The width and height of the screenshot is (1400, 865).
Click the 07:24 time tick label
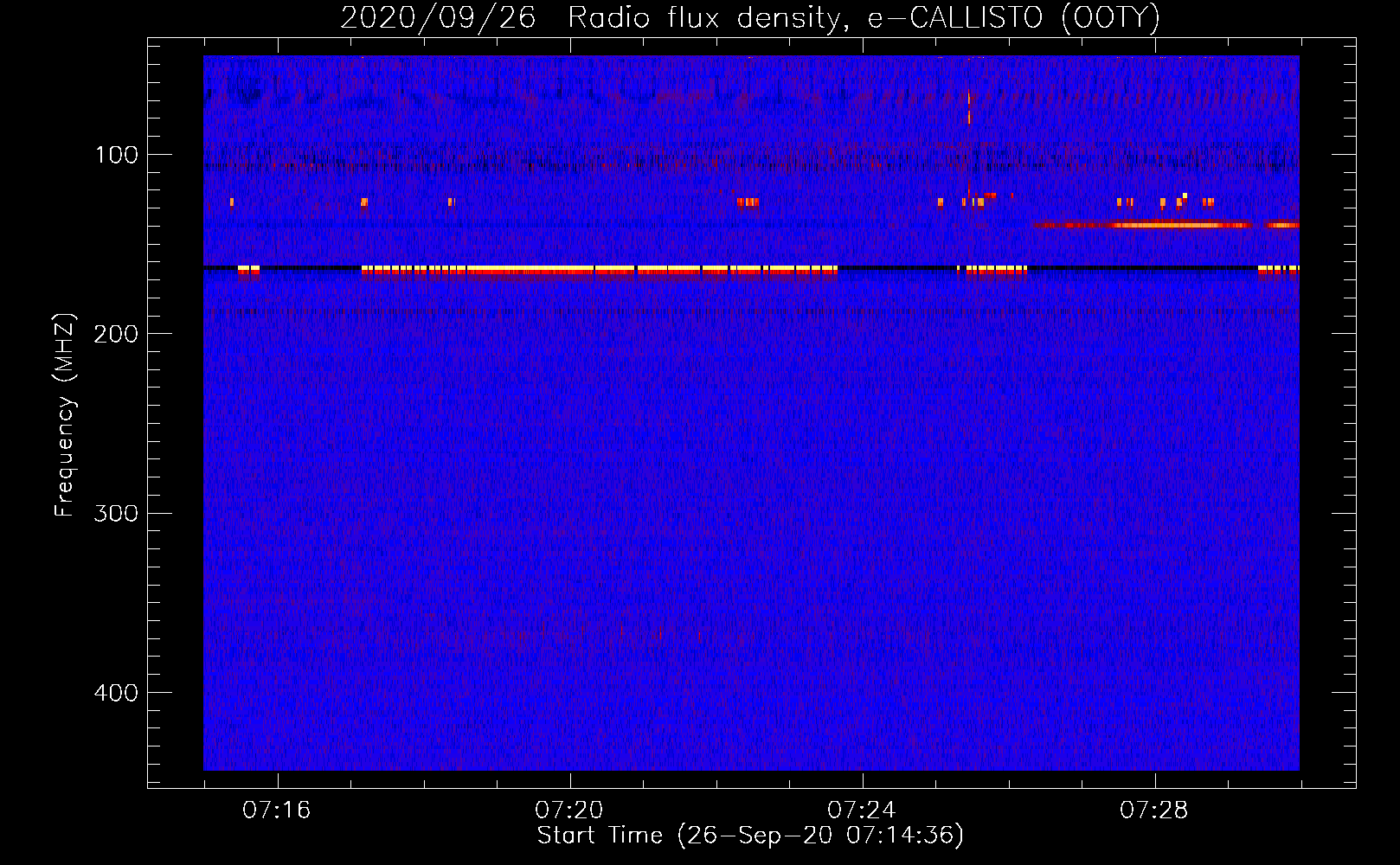(x=862, y=811)
